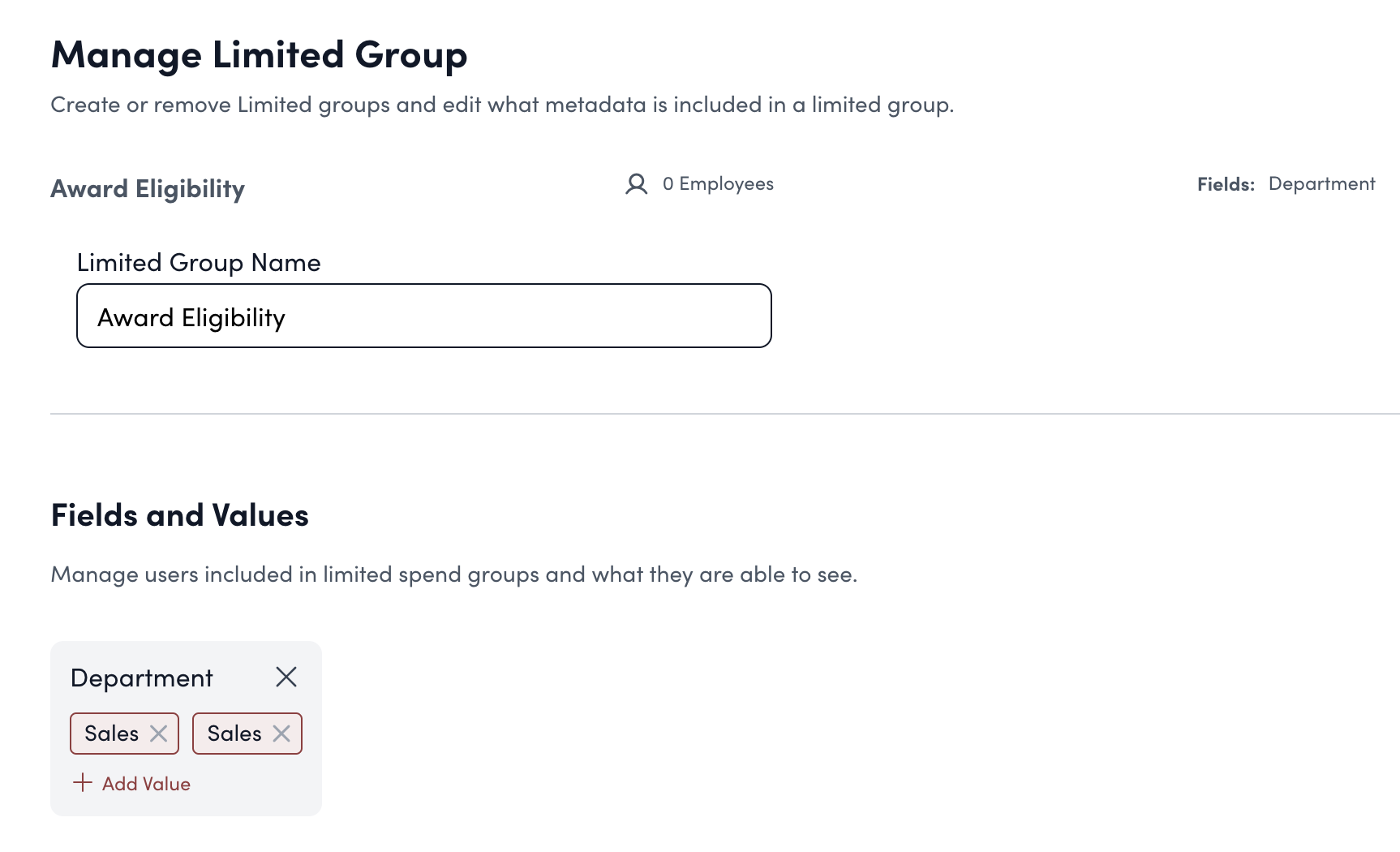Click the Fields and Values heading
This screenshot has width=1400, height=852.
click(x=179, y=515)
